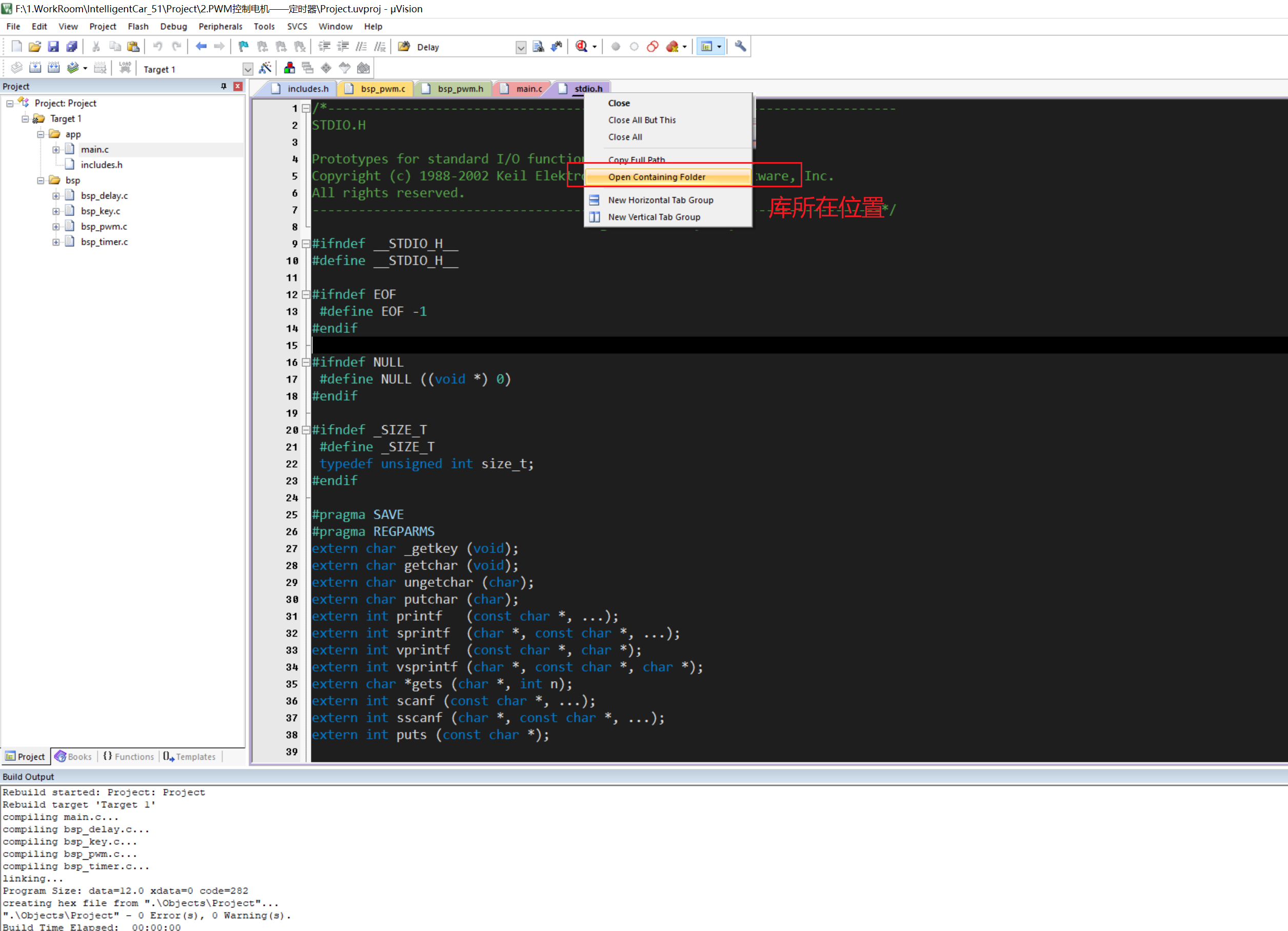Switch to the bsp_pwm.h tab

click(x=460, y=89)
